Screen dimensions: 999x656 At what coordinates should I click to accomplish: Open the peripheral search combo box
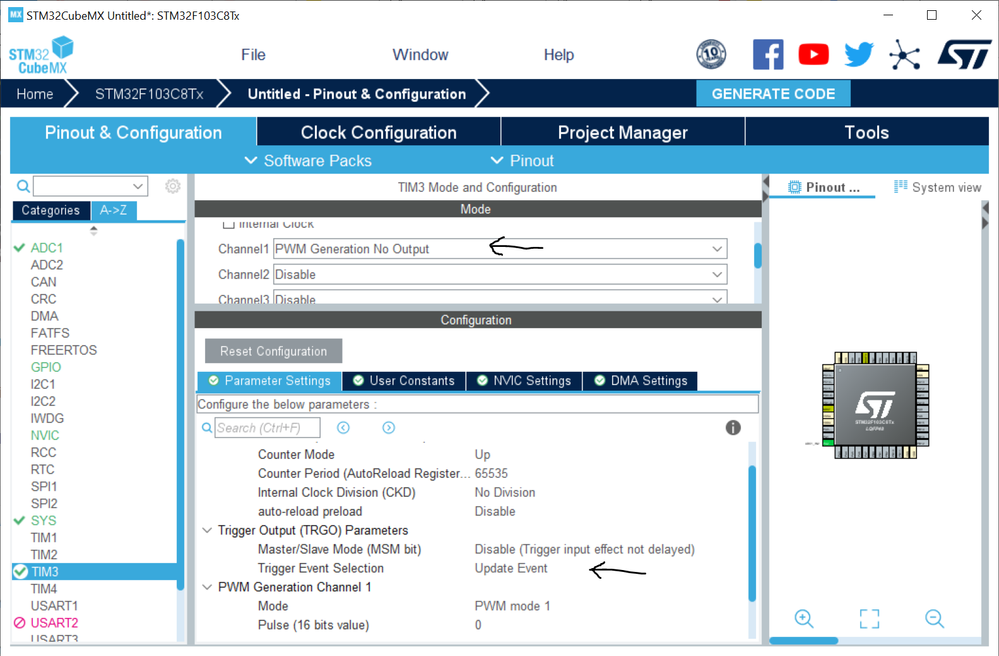(90, 186)
